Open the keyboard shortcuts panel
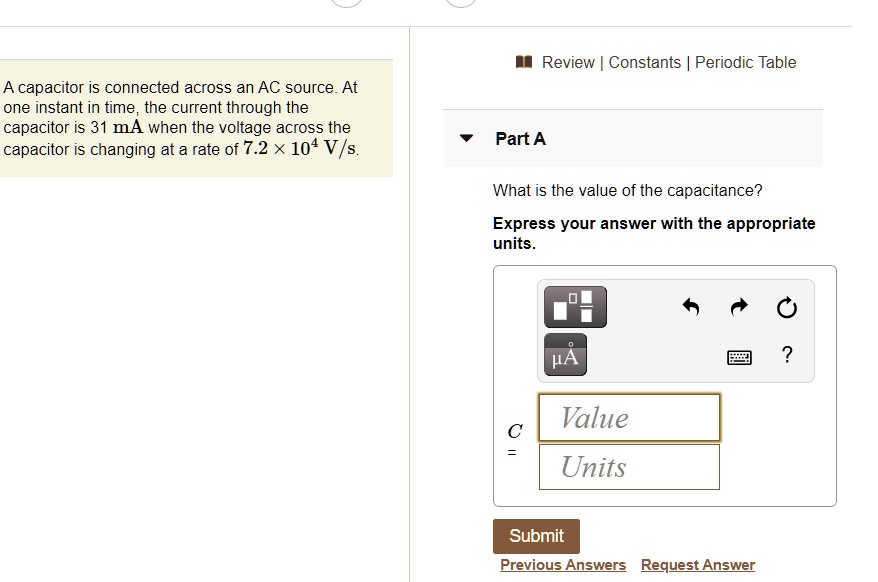The image size is (878, 582). pos(739,355)
